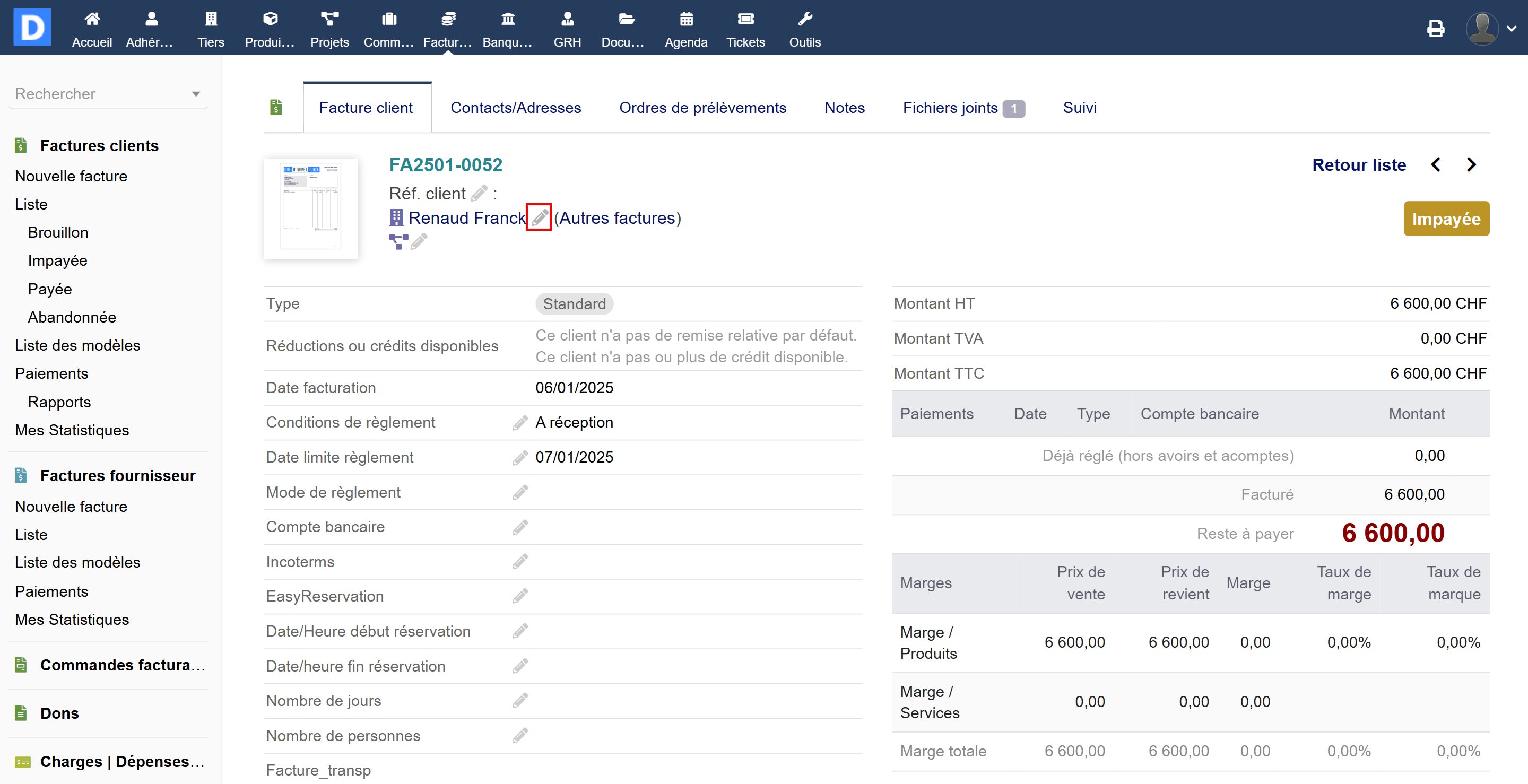
Task: Open the invoice PDF thumbnail preview
Action: tap(311, 208)
